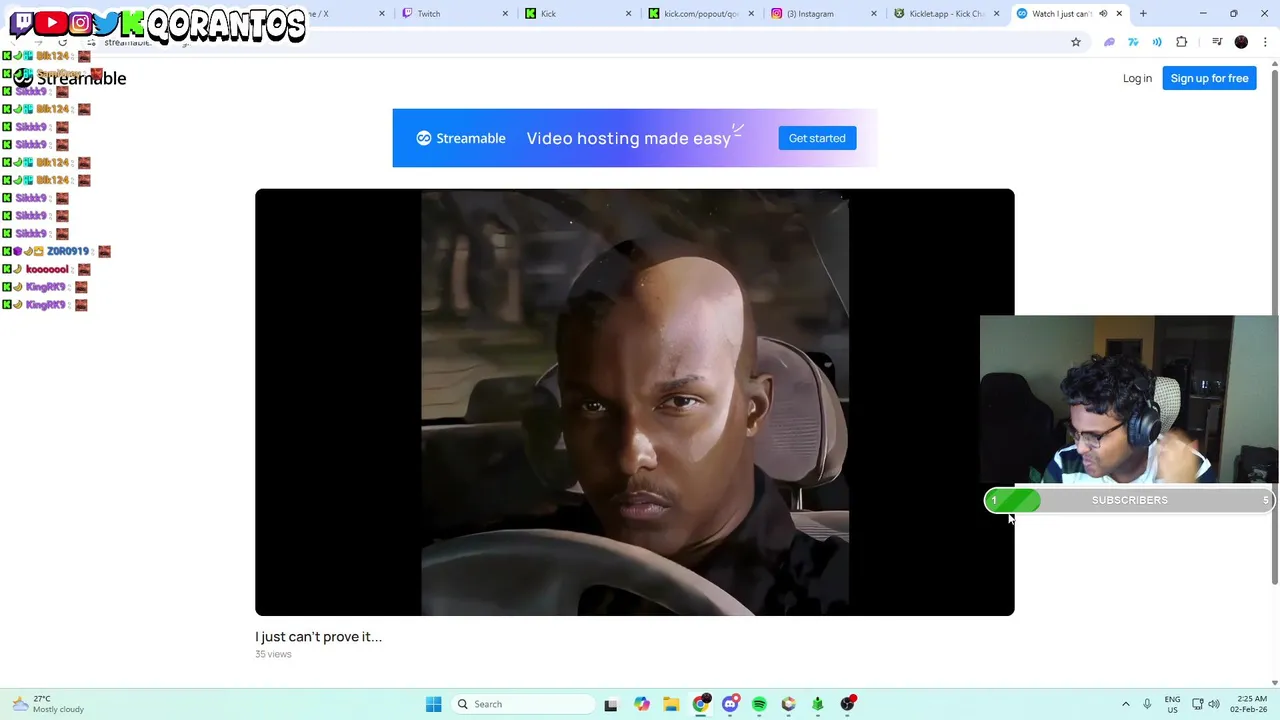
Task: Click the video title 'I just can't prove it...'
Action: tap(318, 636)
